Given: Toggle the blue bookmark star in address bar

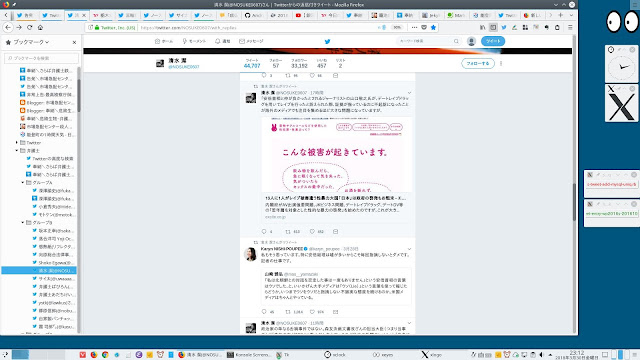Looking at the screenshot, I should point(433,27).
